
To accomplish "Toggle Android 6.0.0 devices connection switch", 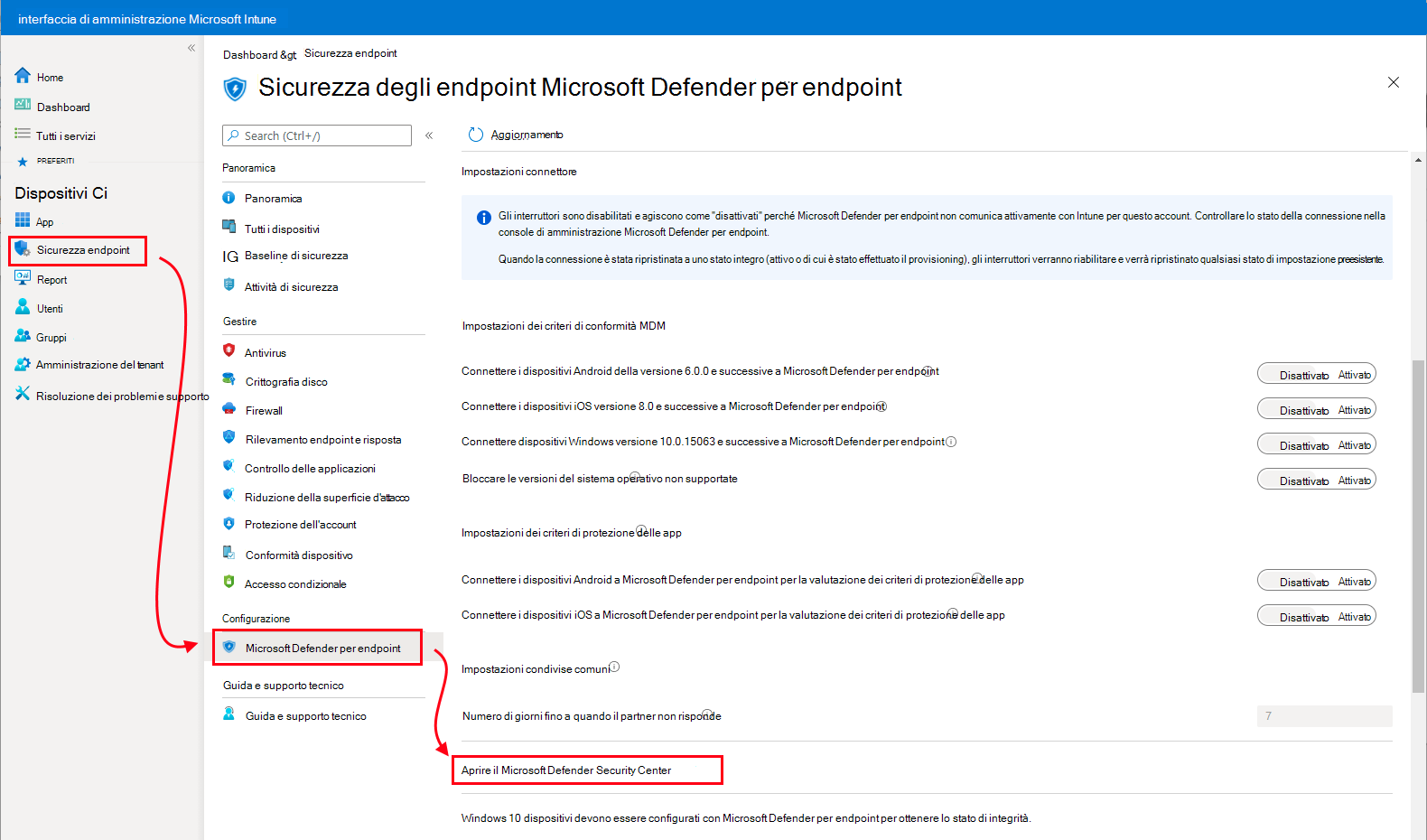I will (x=1316, y=374).
